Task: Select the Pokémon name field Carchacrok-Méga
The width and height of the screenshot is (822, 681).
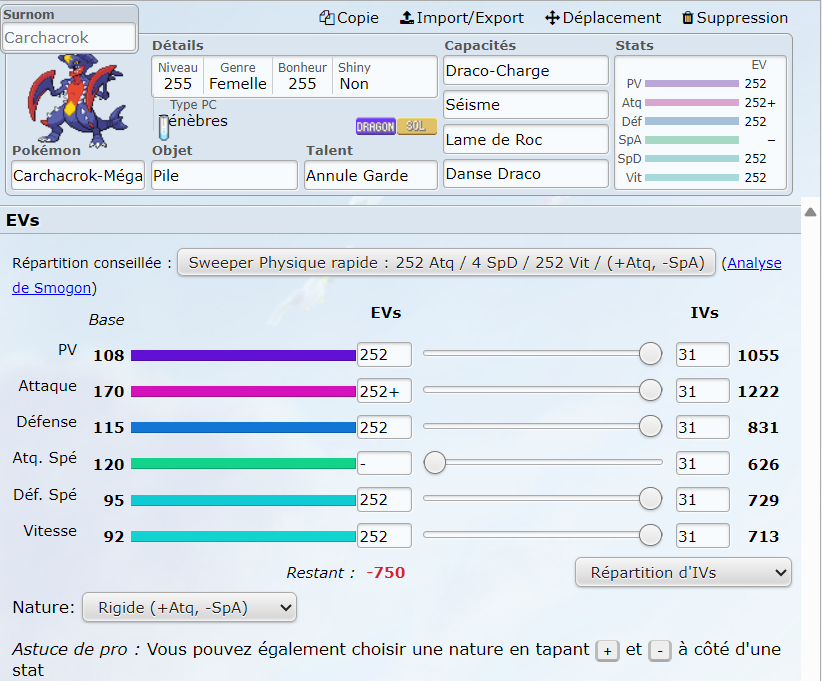Action: point(78,175)
